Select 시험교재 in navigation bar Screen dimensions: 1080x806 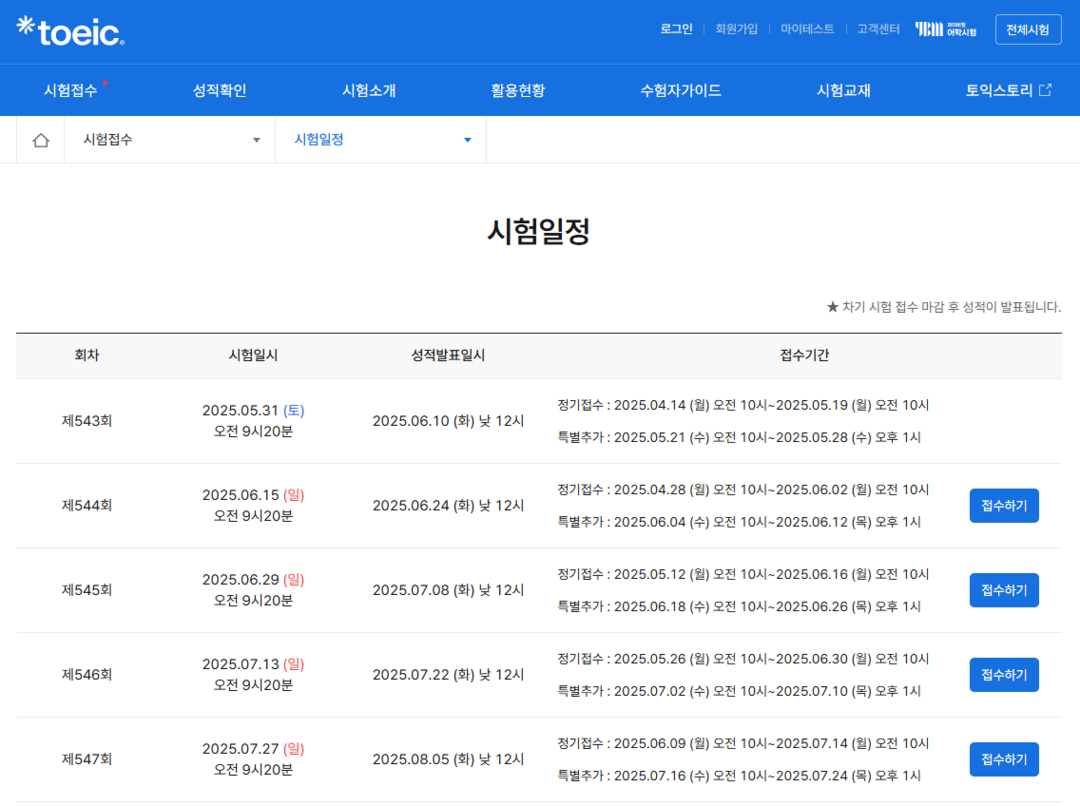(843, 90)
